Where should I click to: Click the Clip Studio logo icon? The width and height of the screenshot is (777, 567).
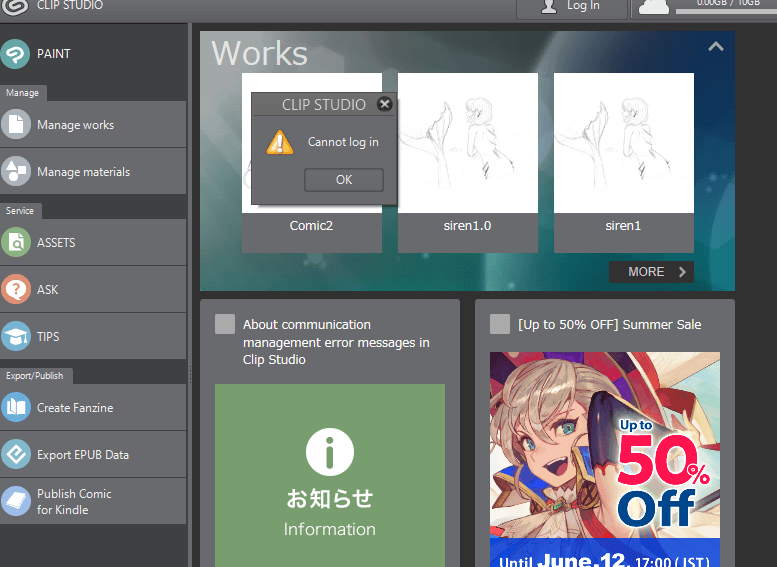15,7
